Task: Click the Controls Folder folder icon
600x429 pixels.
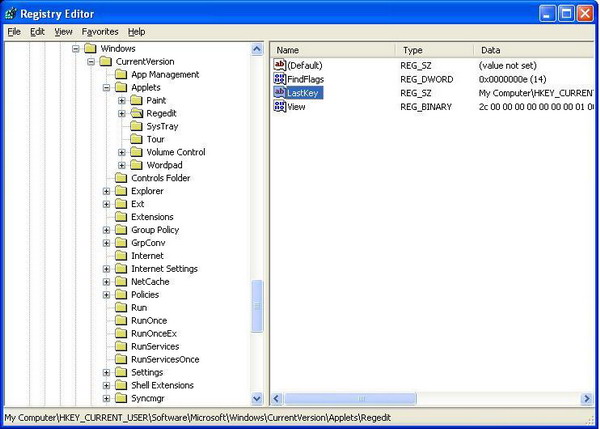Action: point(121,178)
